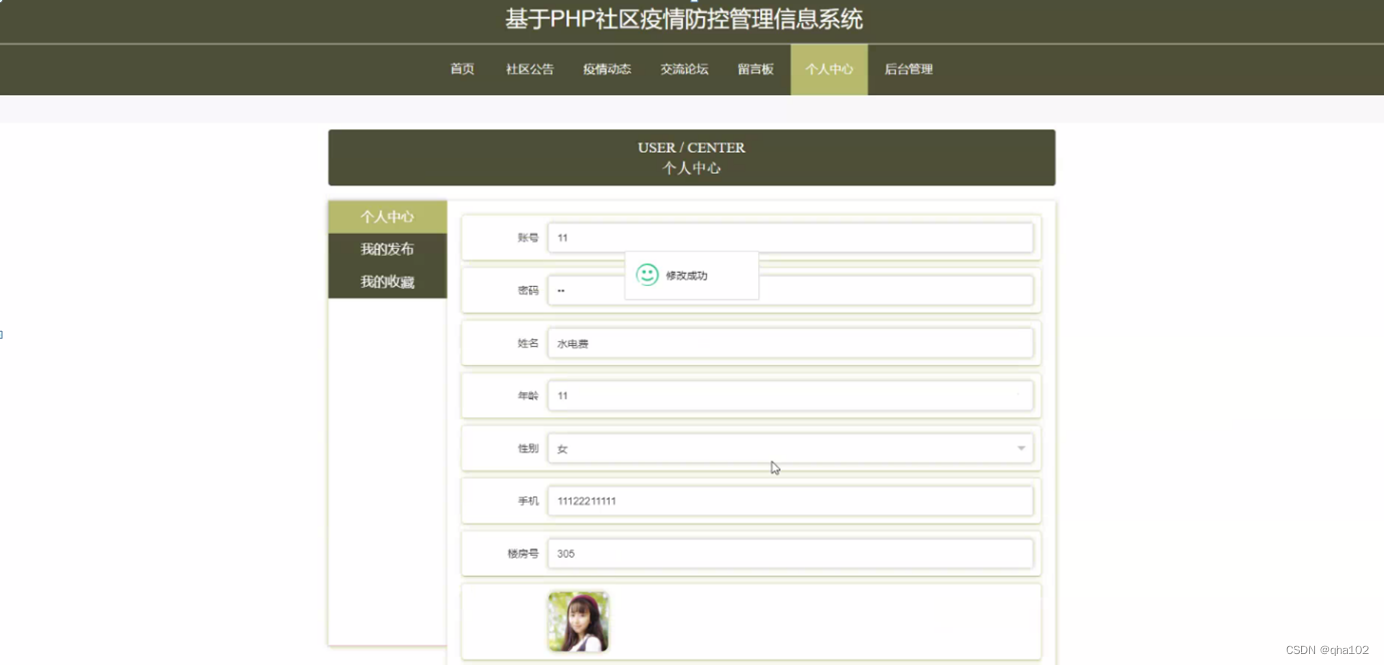The height and width of the screenshot is (665, 1384).
Task: Focus the 楼房号 field showing 305
Action: 790,554
